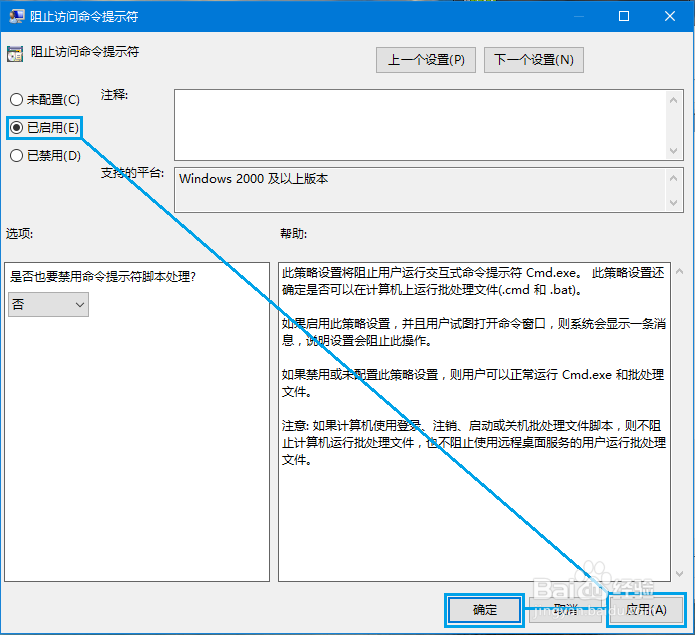Click the 下一个设置(N) button
The height and width of the screenshot is (635, 695).
[x=534, y=60]
